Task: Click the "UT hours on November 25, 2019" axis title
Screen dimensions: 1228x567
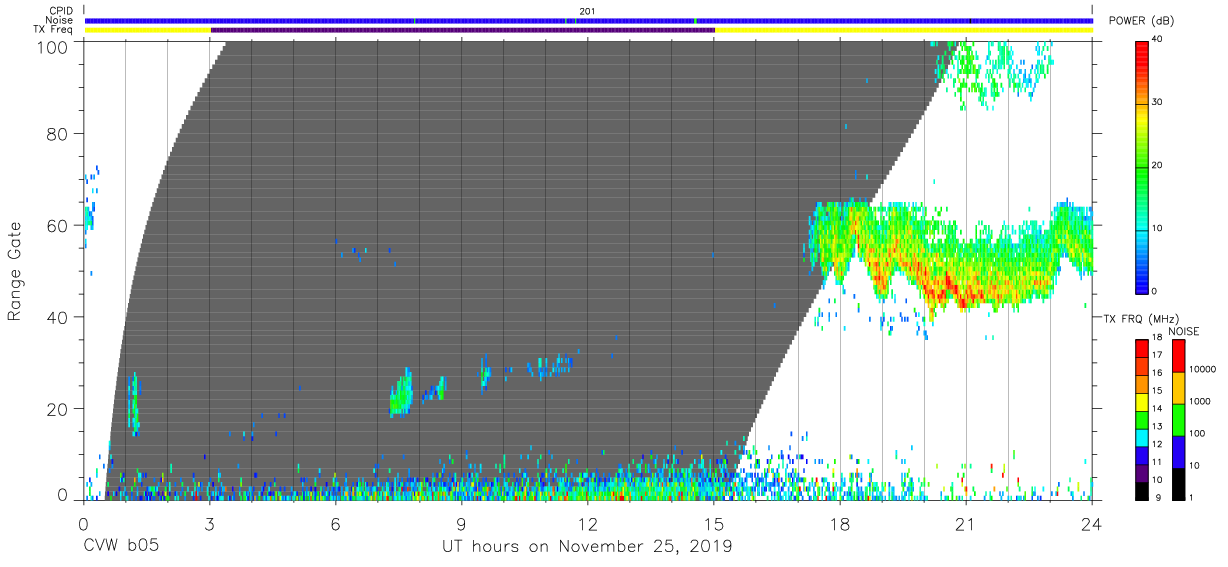Action: [x=587, y=547]
